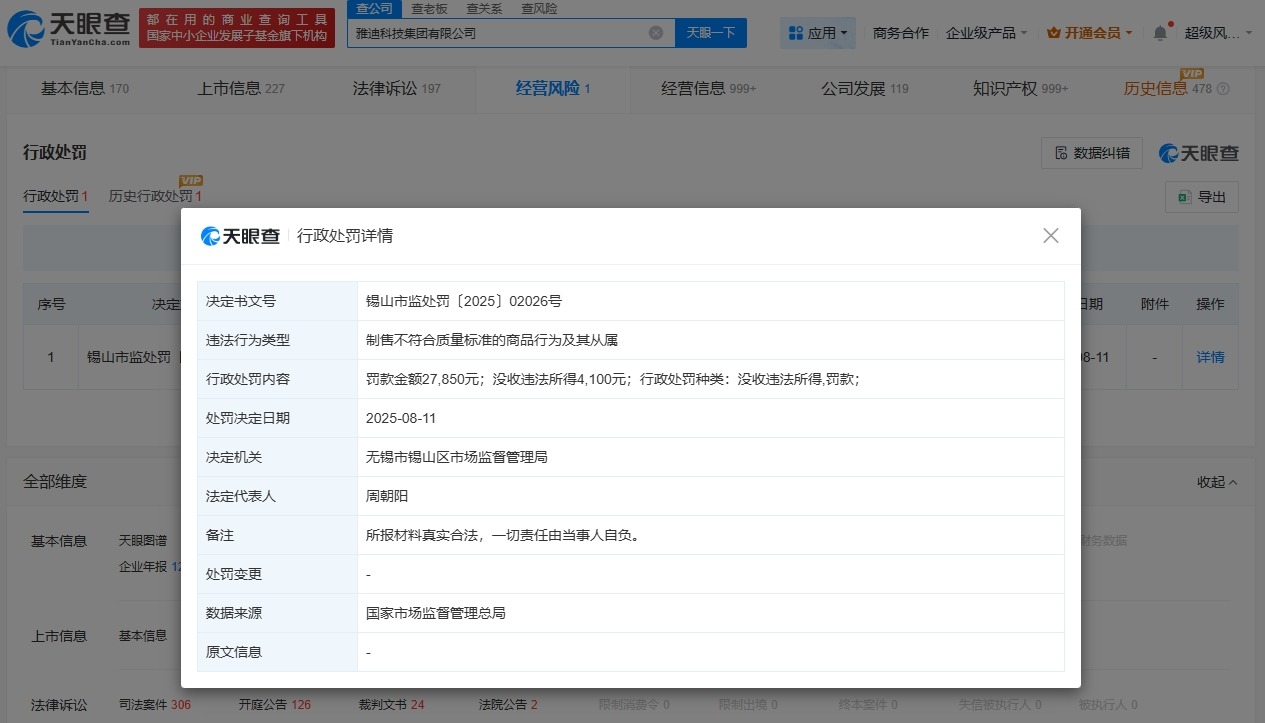Switch to the 查老板 search tab

point(429,8)
